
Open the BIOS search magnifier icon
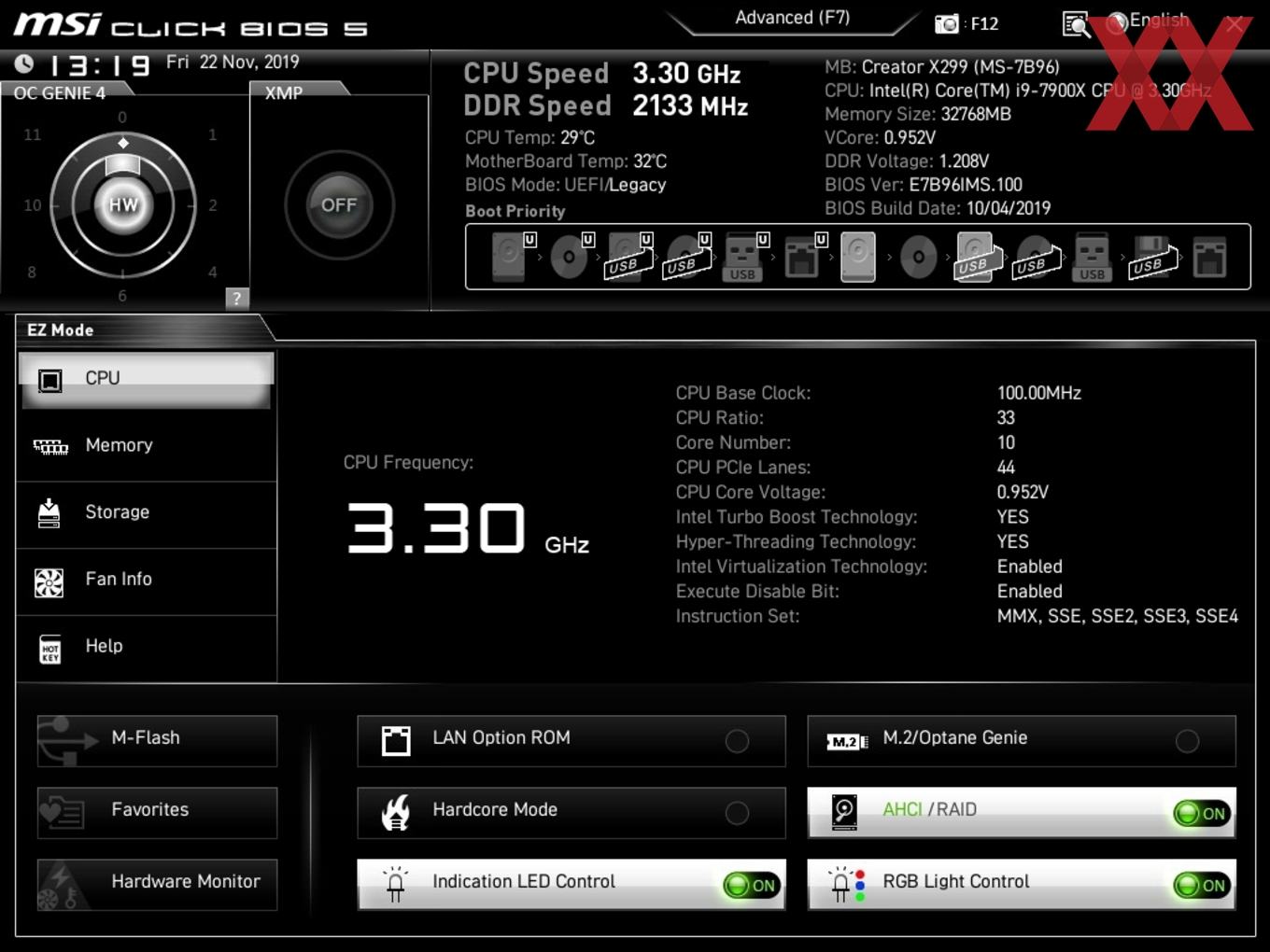(x=1076, y=24)
